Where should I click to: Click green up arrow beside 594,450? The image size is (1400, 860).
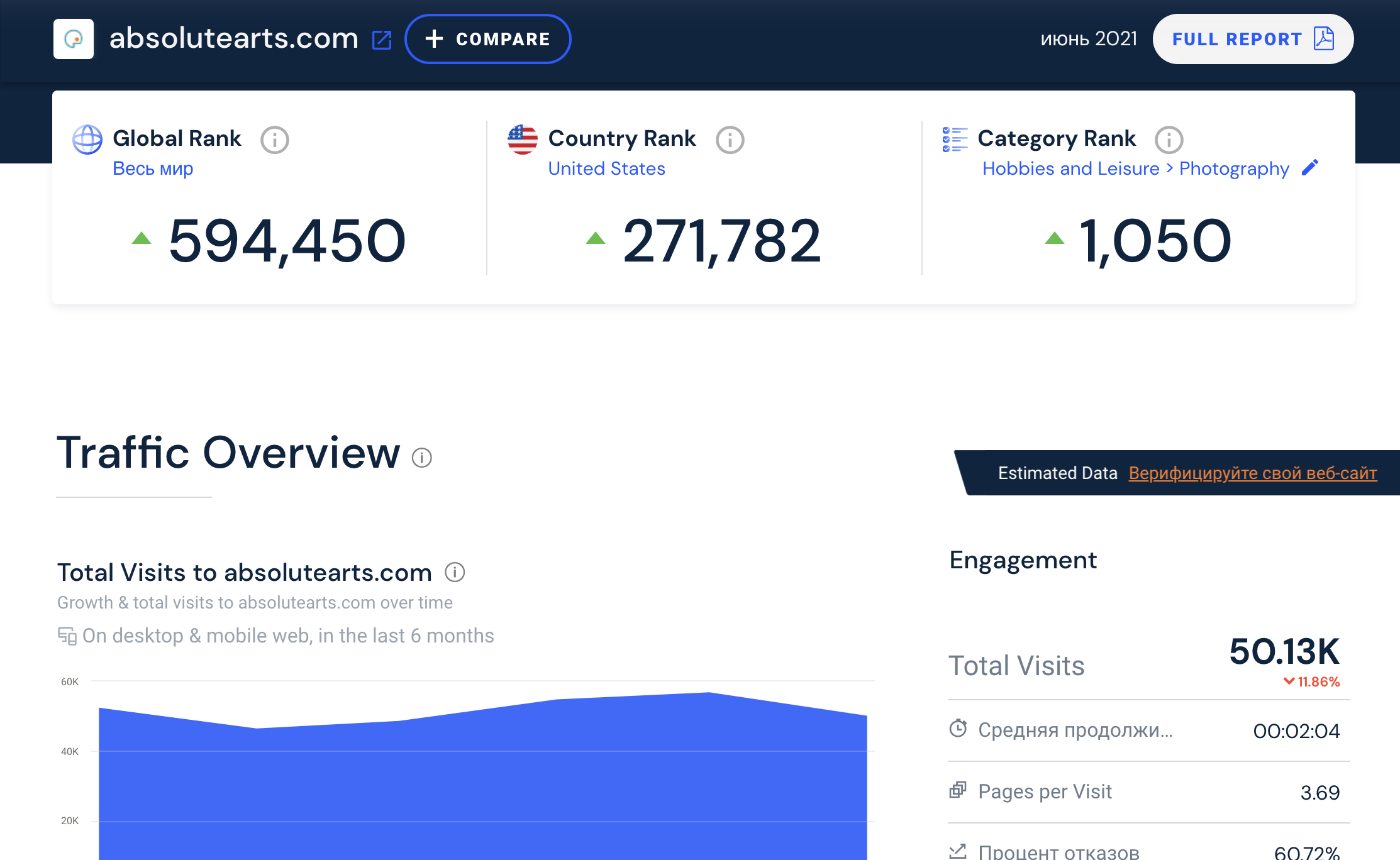click(142, 238)
